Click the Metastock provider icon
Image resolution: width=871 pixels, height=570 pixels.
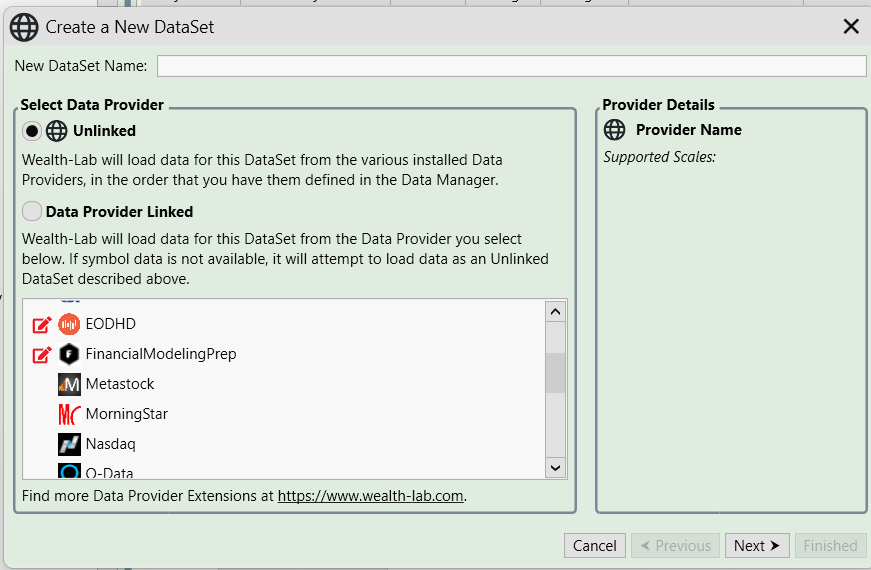pos(69,384)
